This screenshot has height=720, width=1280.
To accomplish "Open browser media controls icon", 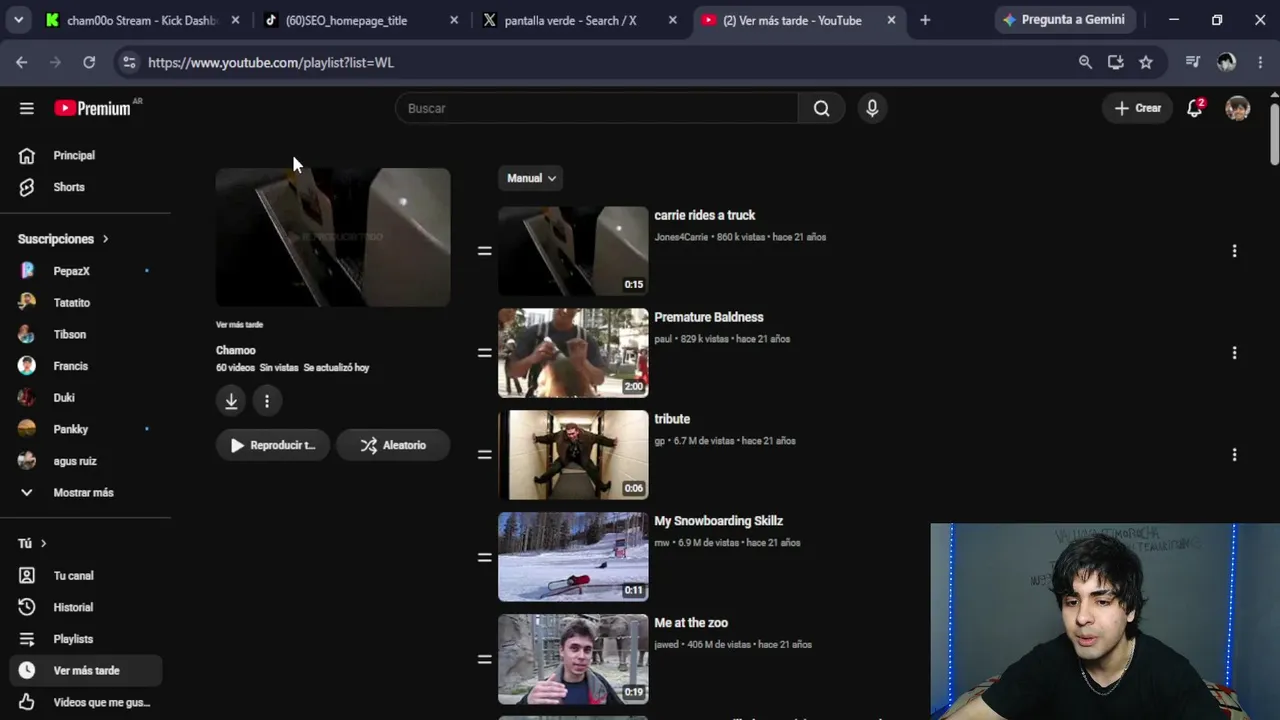I will point(1192,62).
